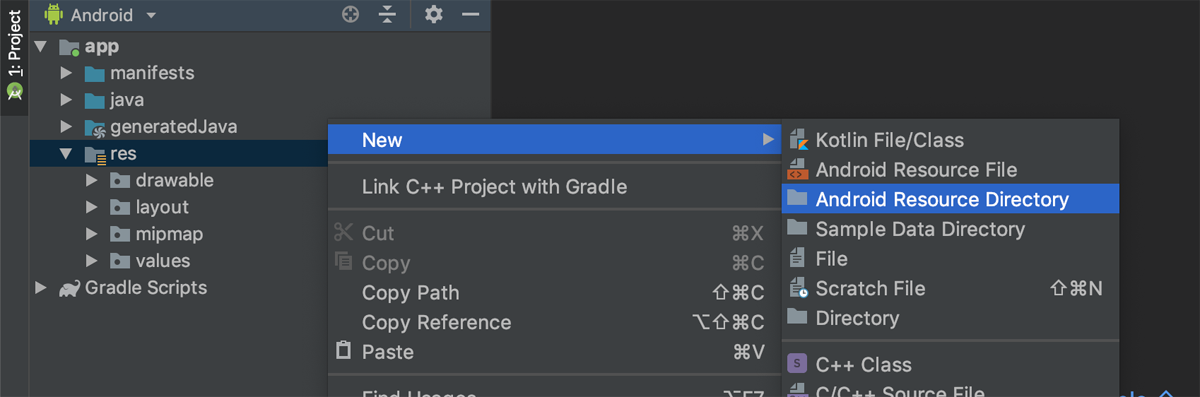1200x397 pixels.
Task: Click the Scratch File icon
Action: coord(797,288)
